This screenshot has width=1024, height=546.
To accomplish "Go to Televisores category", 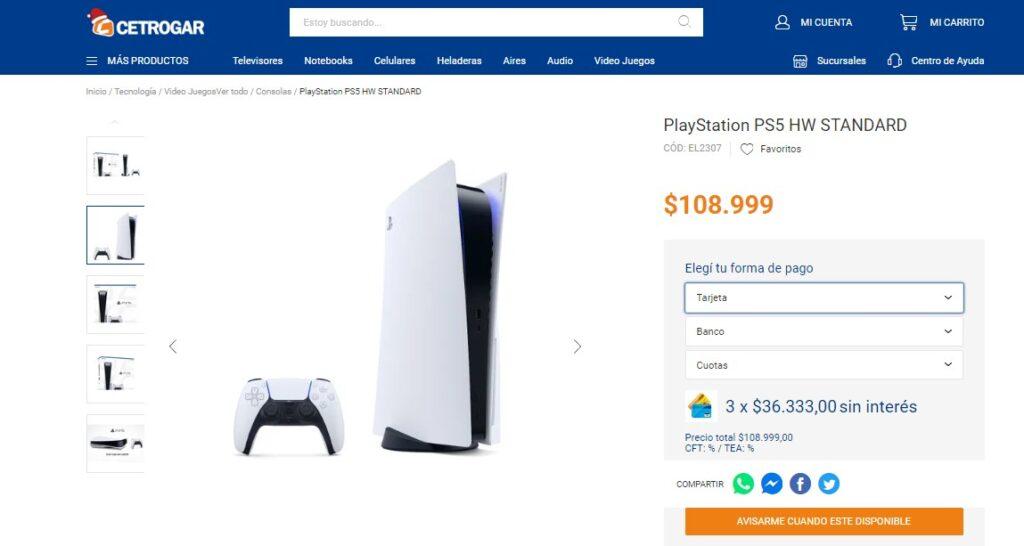I will click(x=257, y=61).
